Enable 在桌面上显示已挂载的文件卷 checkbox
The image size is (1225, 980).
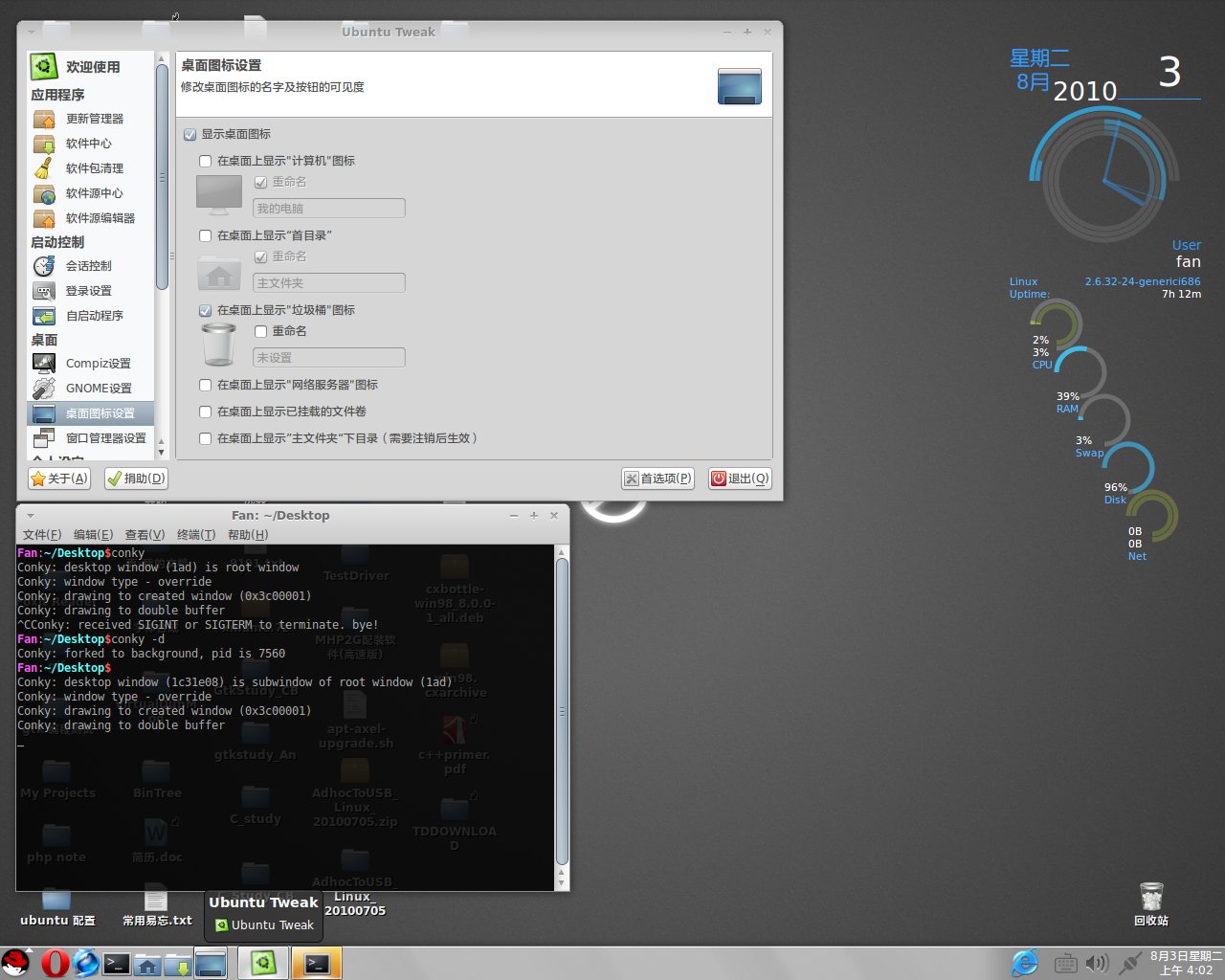205,412
